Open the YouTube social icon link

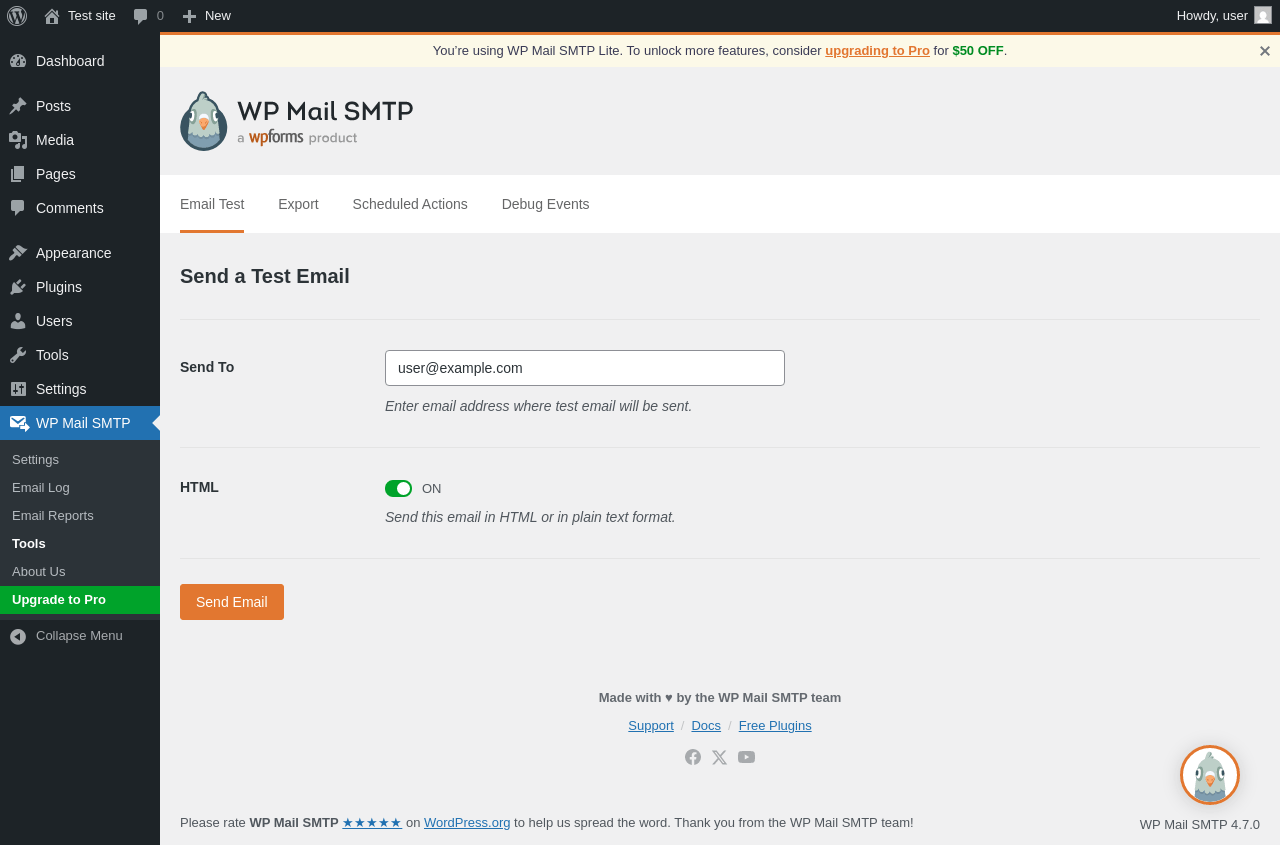(x=746, y=757)
